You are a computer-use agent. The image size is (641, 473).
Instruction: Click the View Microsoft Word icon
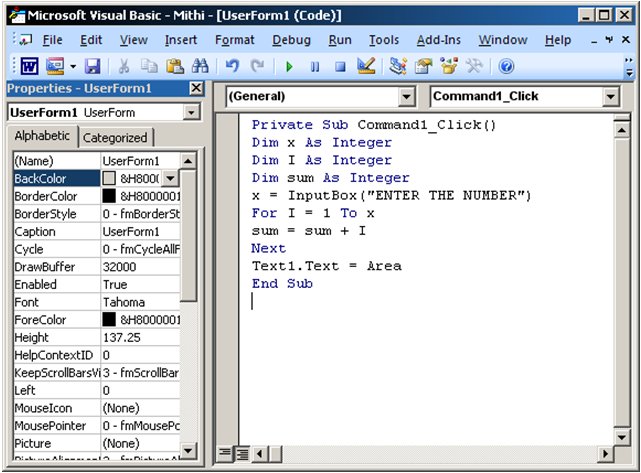[29, 67]
